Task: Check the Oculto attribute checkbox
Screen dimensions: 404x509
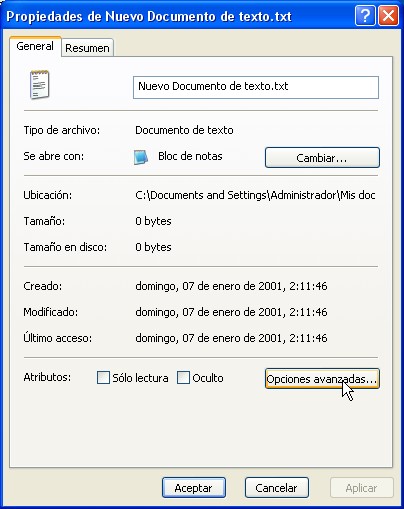Action: (x=183, y=378)
